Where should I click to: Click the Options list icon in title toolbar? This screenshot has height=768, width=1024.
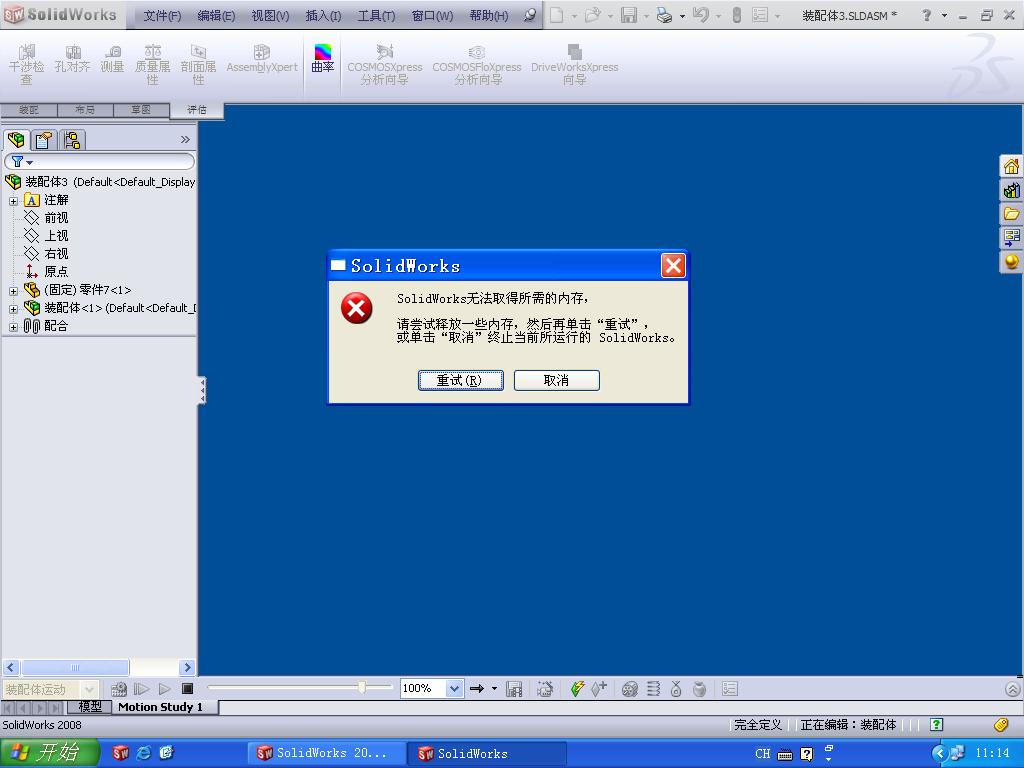(x=760, y=15)
